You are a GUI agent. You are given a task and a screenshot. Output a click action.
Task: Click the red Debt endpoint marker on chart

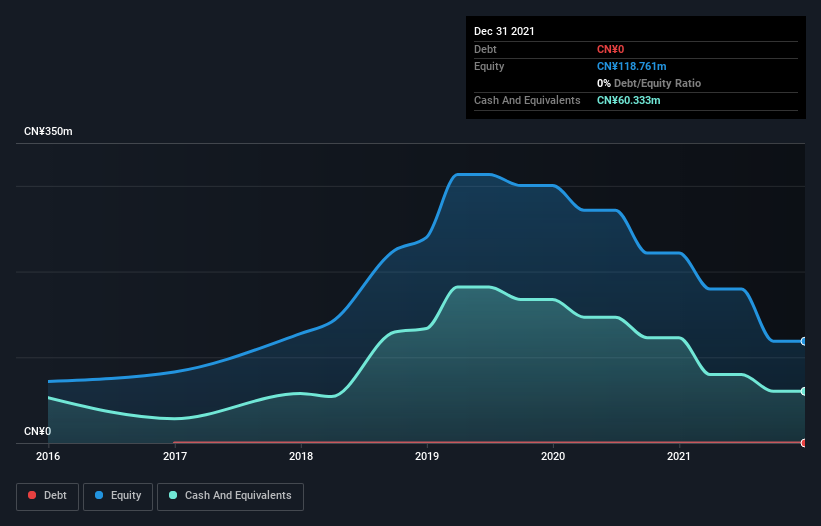pyautogui.click(x=803, y=442)
